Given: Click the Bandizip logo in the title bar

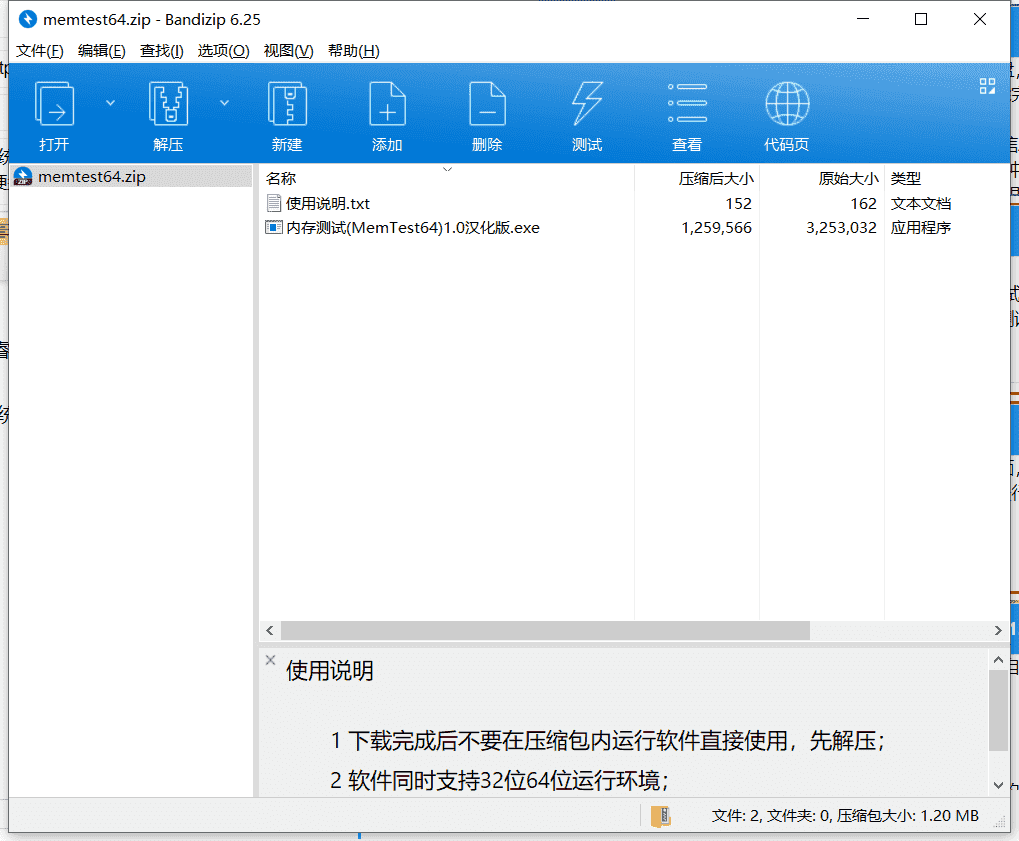Looking at the screenshot, I should click(27, 19).
